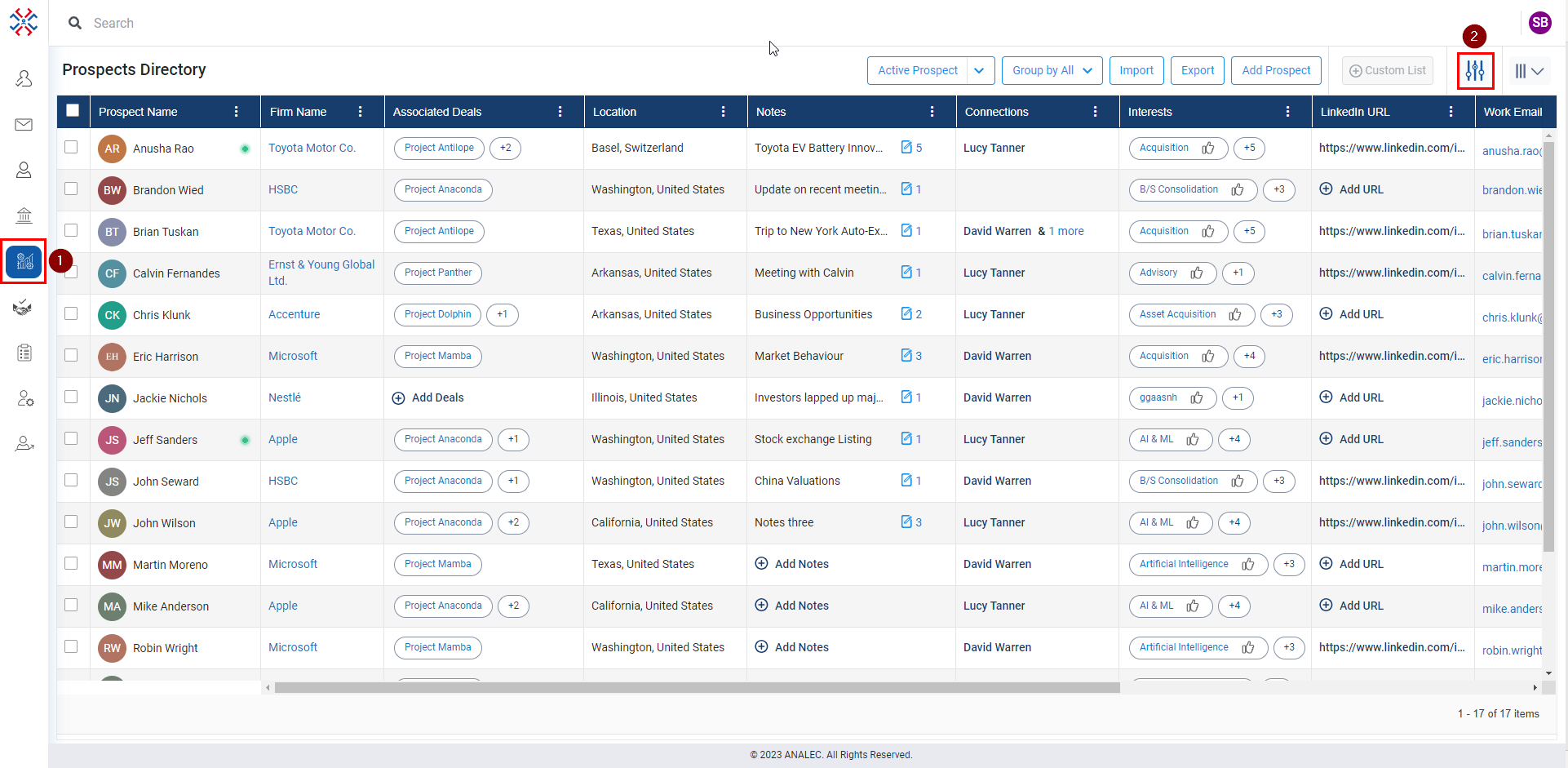Open Notes column menu dots
This screenshot has height=768, width=1568.
click(932, 112)
